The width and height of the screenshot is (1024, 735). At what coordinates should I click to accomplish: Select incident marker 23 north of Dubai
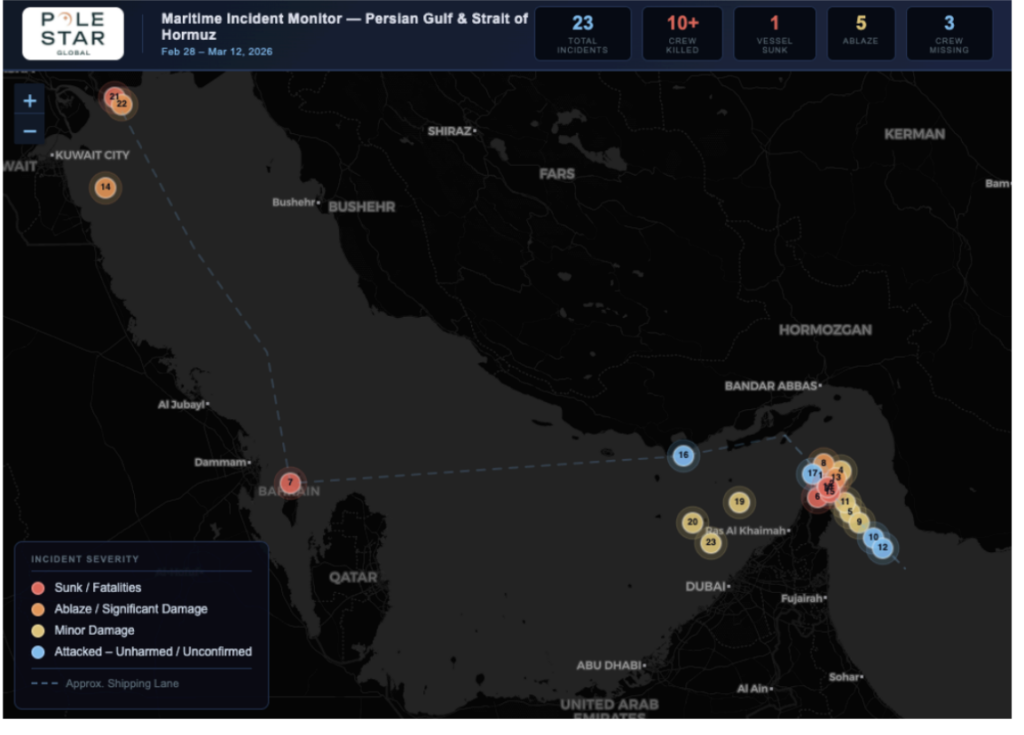(711, 543)
